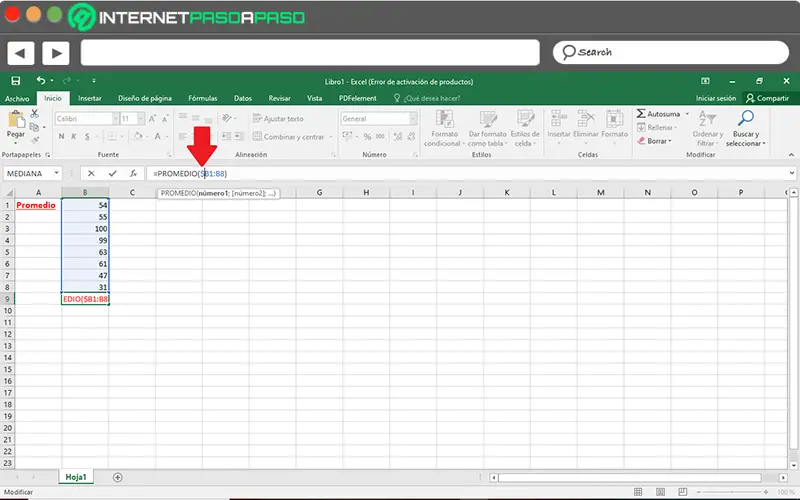
Task: Click the browser back arrow button
Action: pyautogui.click(x=20, y=53)
